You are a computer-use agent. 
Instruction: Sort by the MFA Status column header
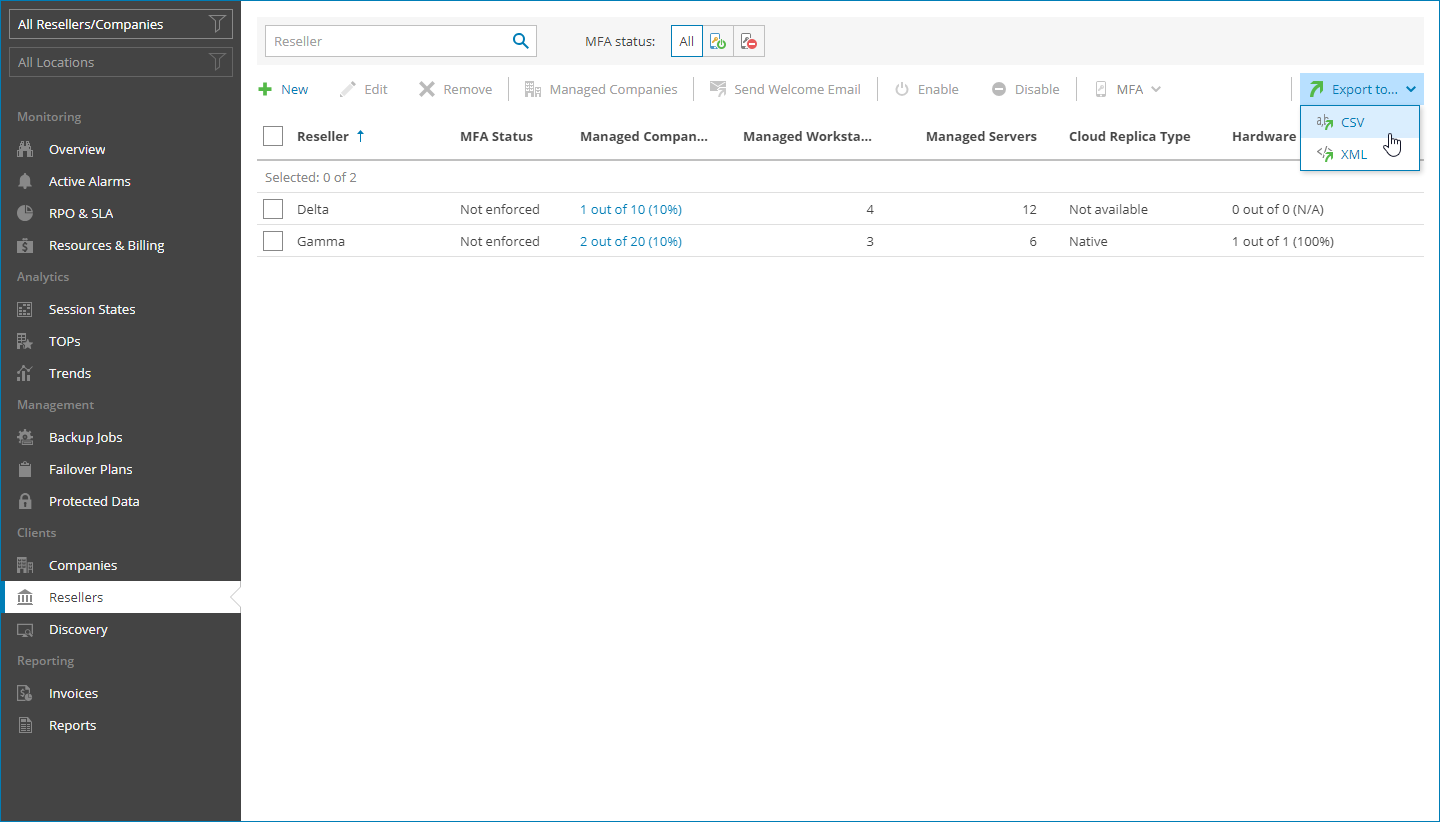(x=496, y=136)
